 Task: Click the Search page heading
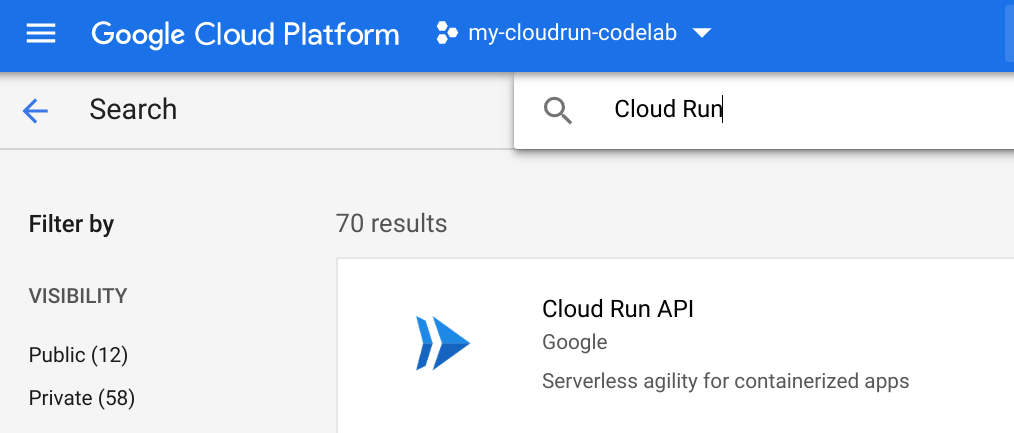[133, 110]
